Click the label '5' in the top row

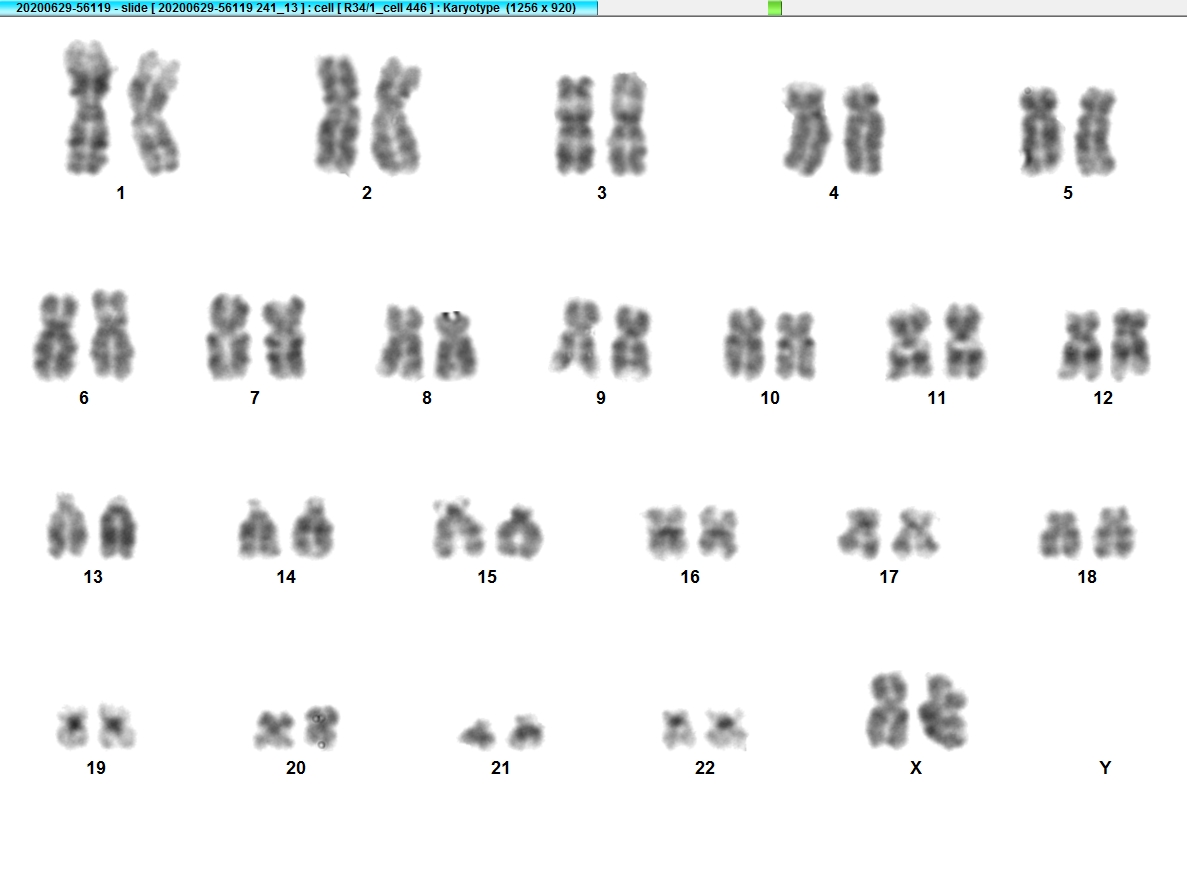(1068, 193)
